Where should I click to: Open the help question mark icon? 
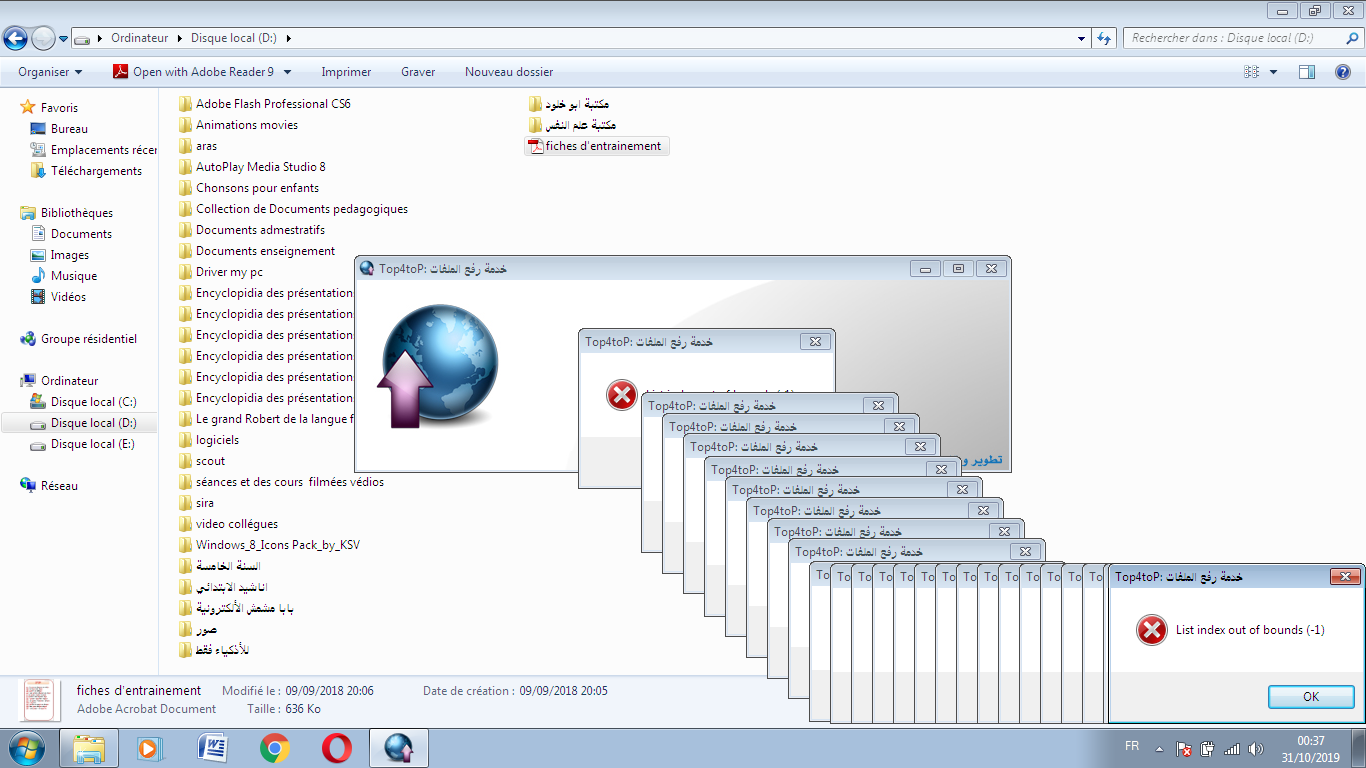pyautogui.click(x=1343, y=72)
